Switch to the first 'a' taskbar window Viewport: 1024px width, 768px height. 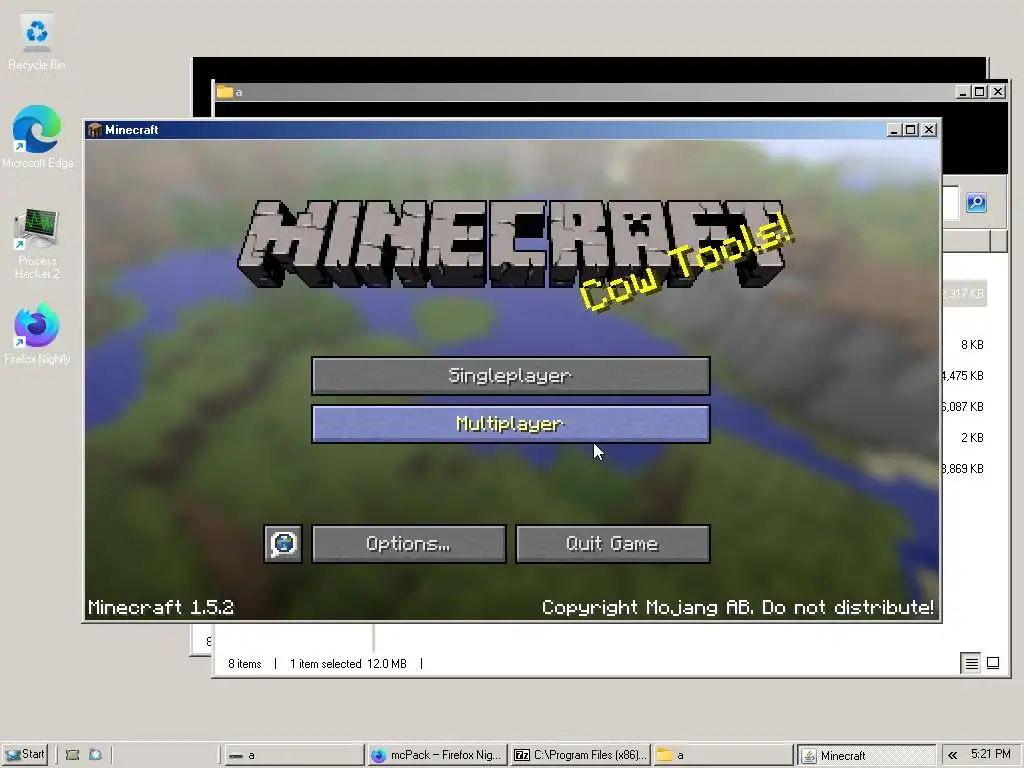tap(294, 755)
